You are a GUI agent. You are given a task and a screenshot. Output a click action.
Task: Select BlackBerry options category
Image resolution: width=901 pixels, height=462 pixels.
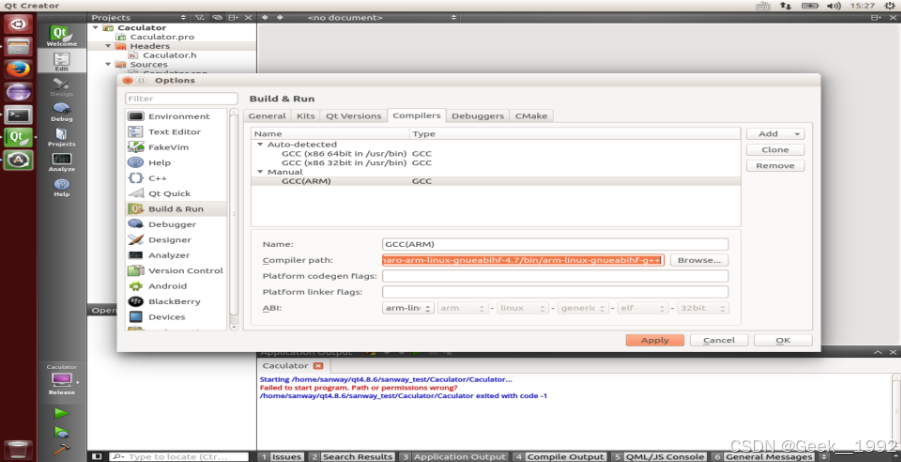tap(177, 302)
